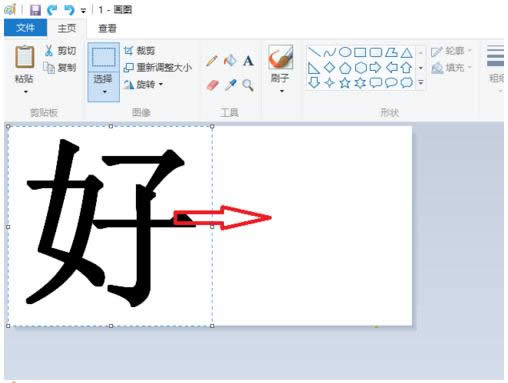Select the Cloud callout shape

point(407,82)
